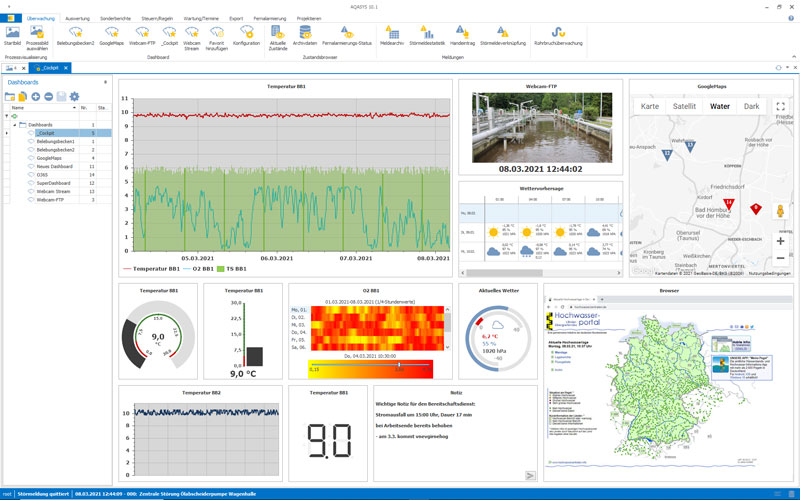Click weather forecast right scroll arrow
800x500 pixels.
(619, 273)
